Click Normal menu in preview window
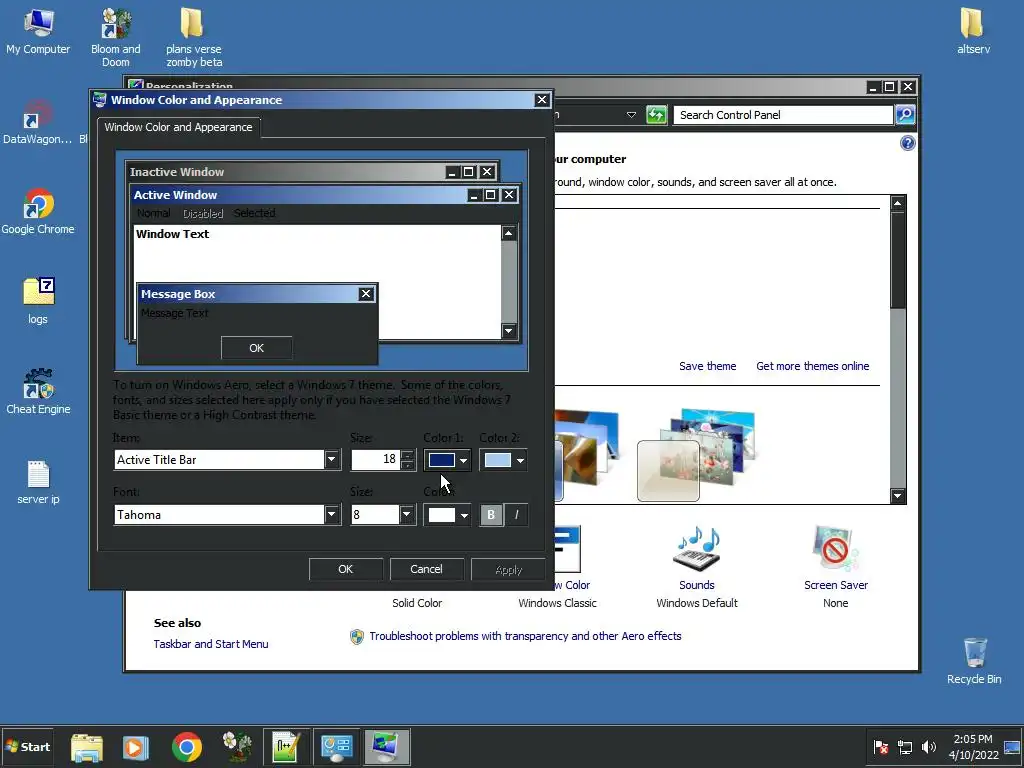Image resolution: width=1024 pixels, height=768 pixels. click(153, 214)
